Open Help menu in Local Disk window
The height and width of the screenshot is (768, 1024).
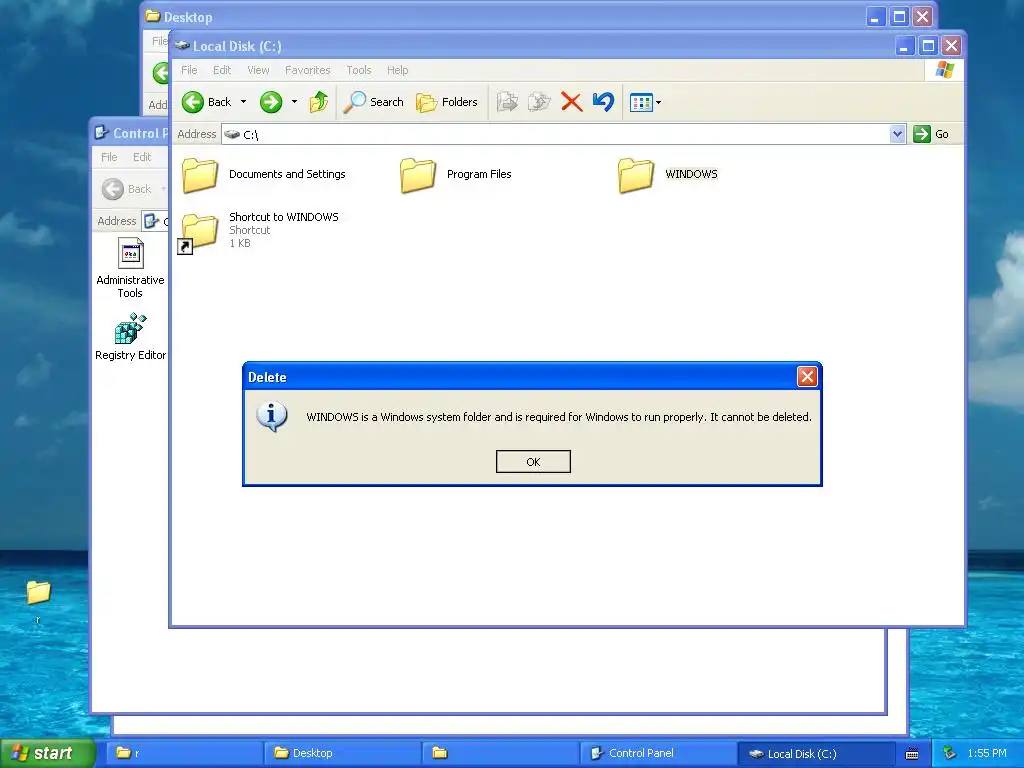[397, 70]
